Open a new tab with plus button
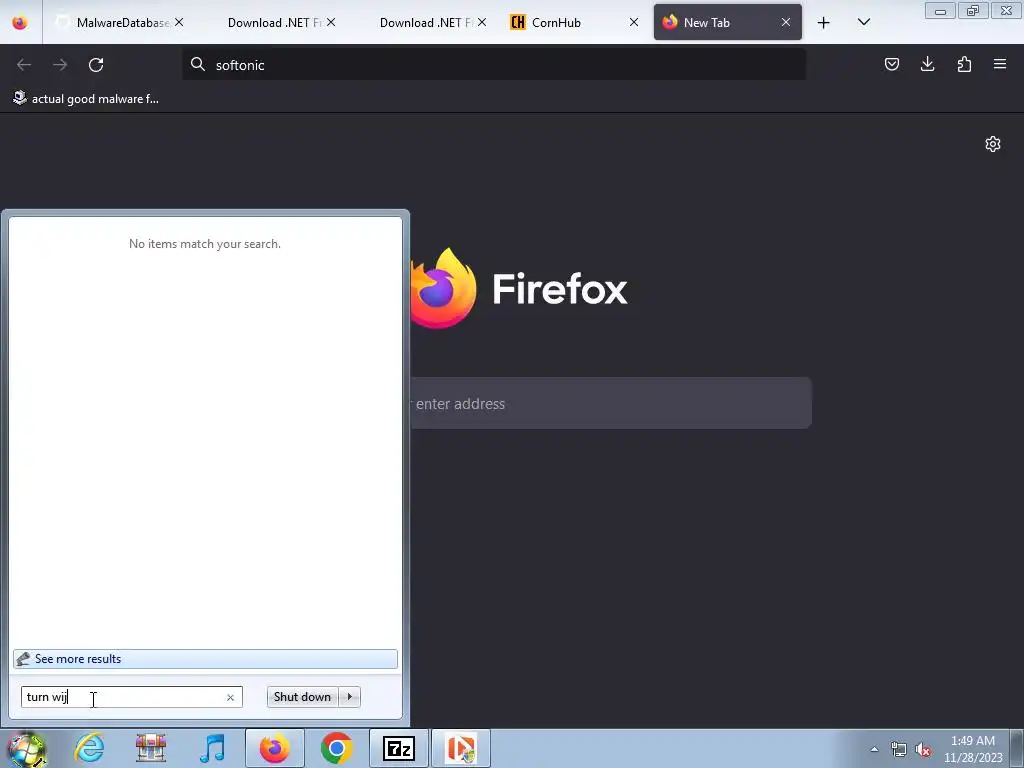 pos(824,23)
